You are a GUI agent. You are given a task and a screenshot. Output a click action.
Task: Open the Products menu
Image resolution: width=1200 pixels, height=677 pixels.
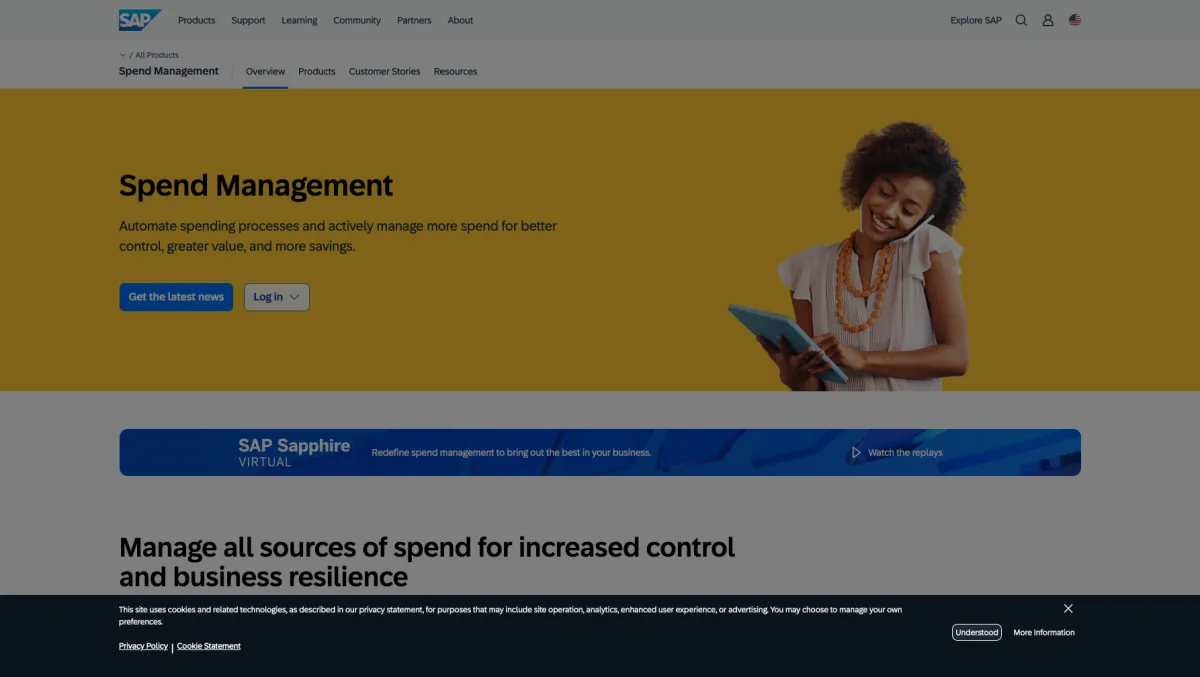(196, 20)
